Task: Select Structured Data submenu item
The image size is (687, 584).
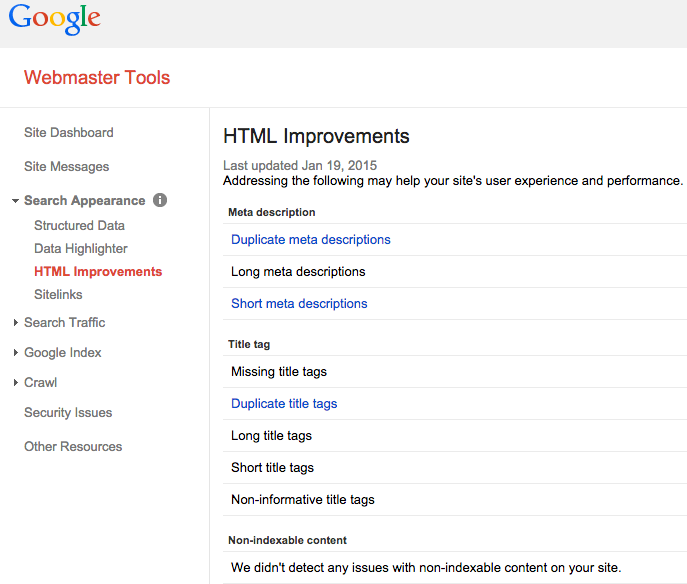Action: click(79, 226)
